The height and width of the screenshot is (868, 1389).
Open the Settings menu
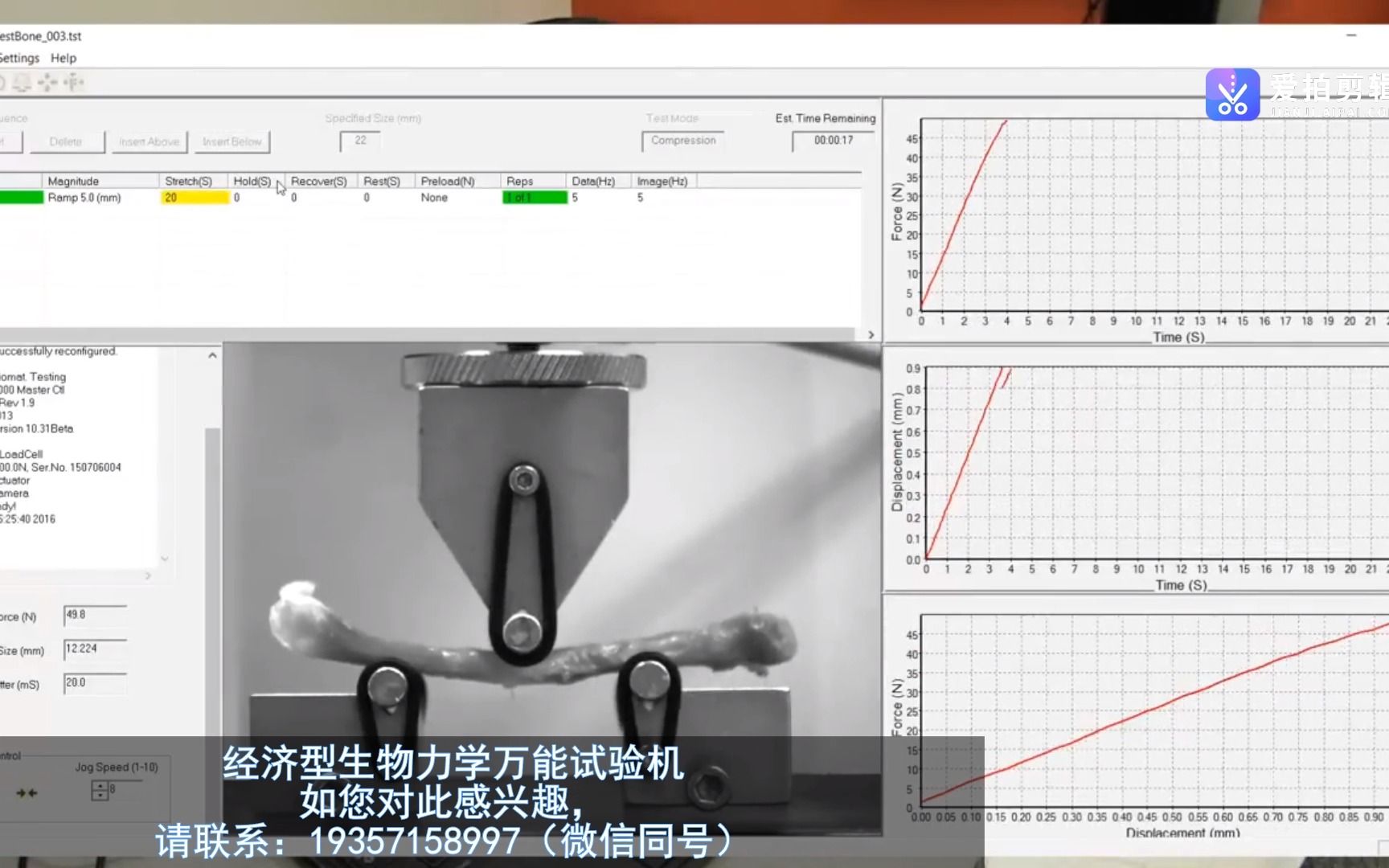(18, 58)
